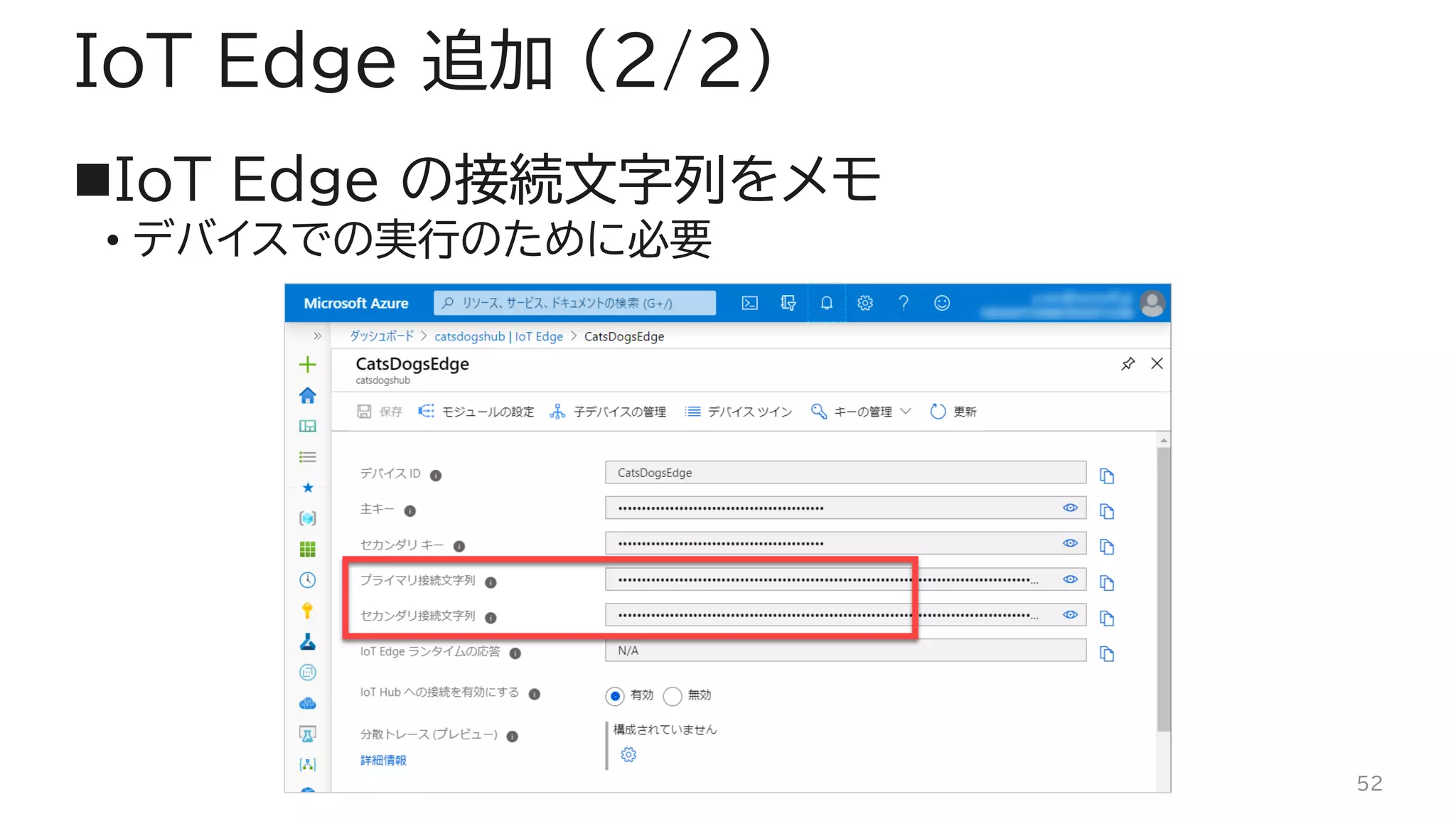This screenshot has height=819, width=1456.
Task: Select the 有効 radio button
Action: click(615, 696)
